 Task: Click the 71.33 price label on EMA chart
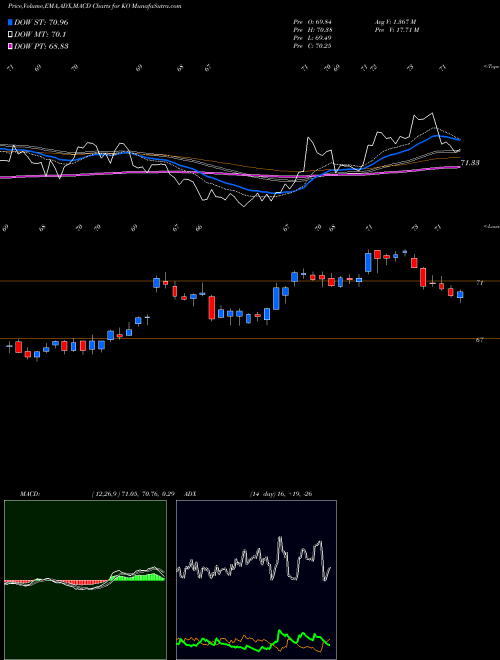click(x=470, y=162)
